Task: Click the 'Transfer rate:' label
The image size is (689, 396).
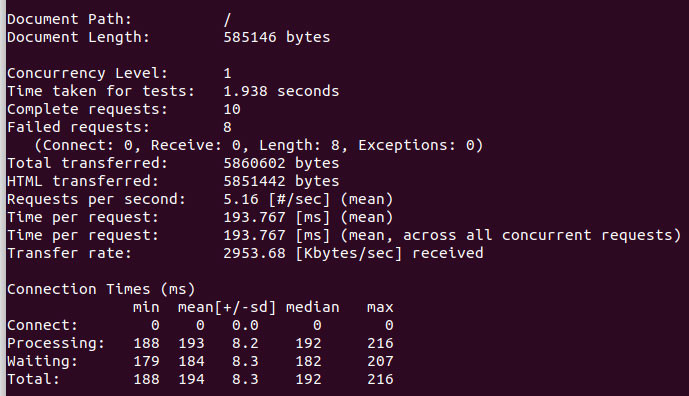Action: point(69,254)
